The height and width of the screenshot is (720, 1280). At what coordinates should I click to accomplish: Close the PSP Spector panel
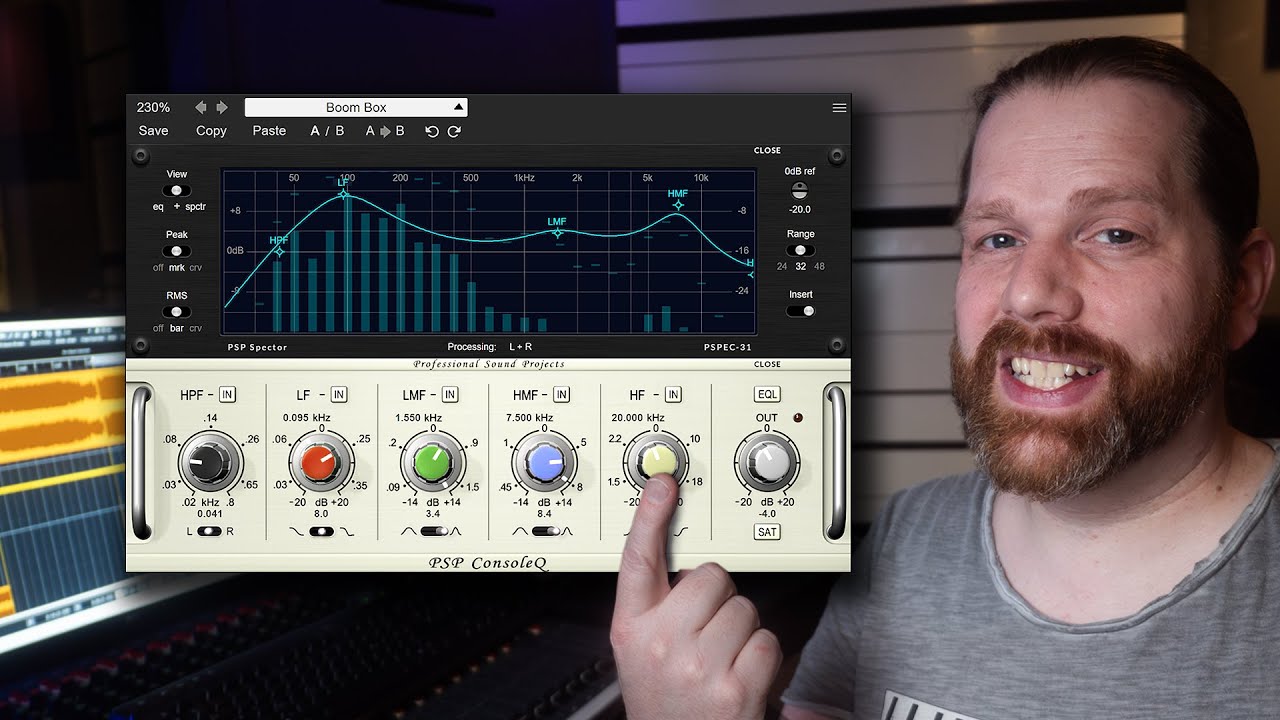(767, 151)
